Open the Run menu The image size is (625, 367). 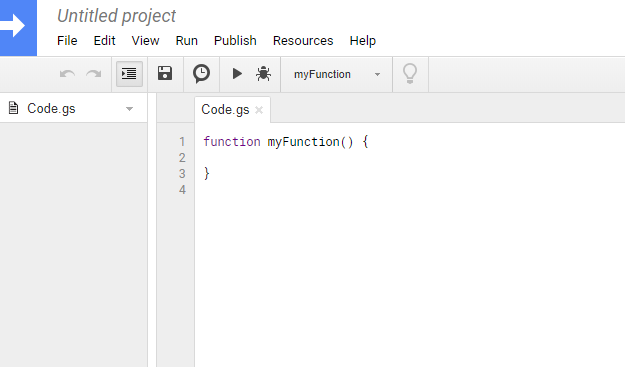pos(187,41)
